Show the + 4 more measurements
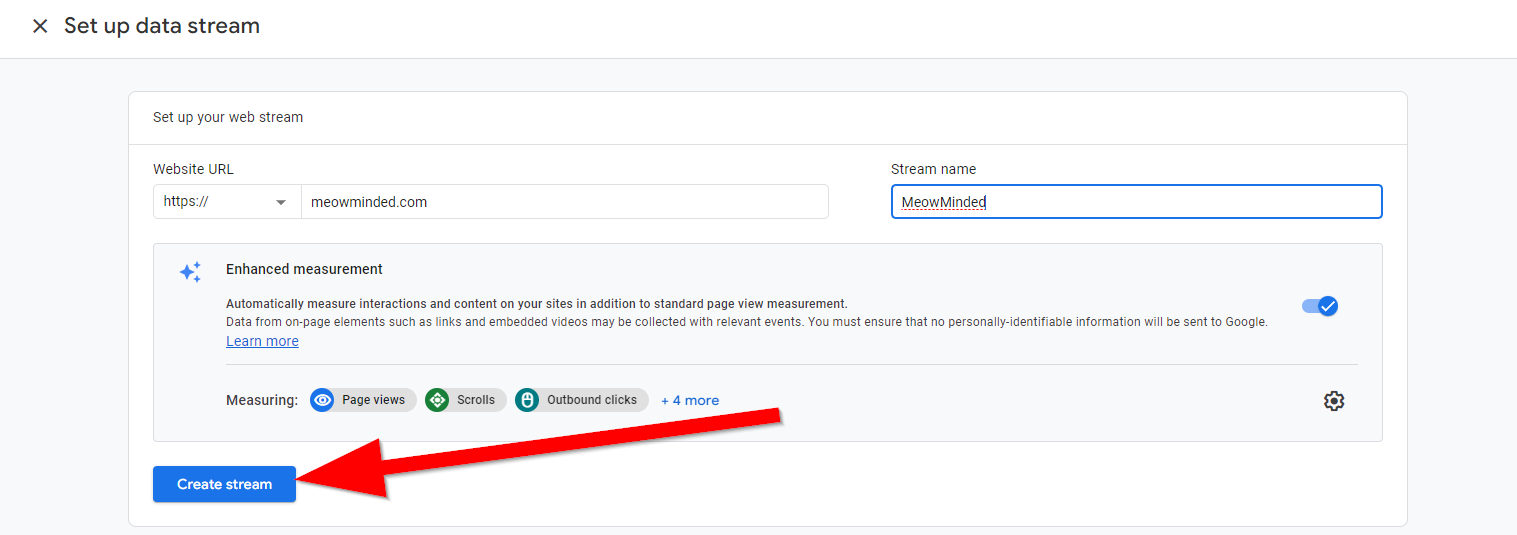This screenshot has width=1517, height=535. 690,400
